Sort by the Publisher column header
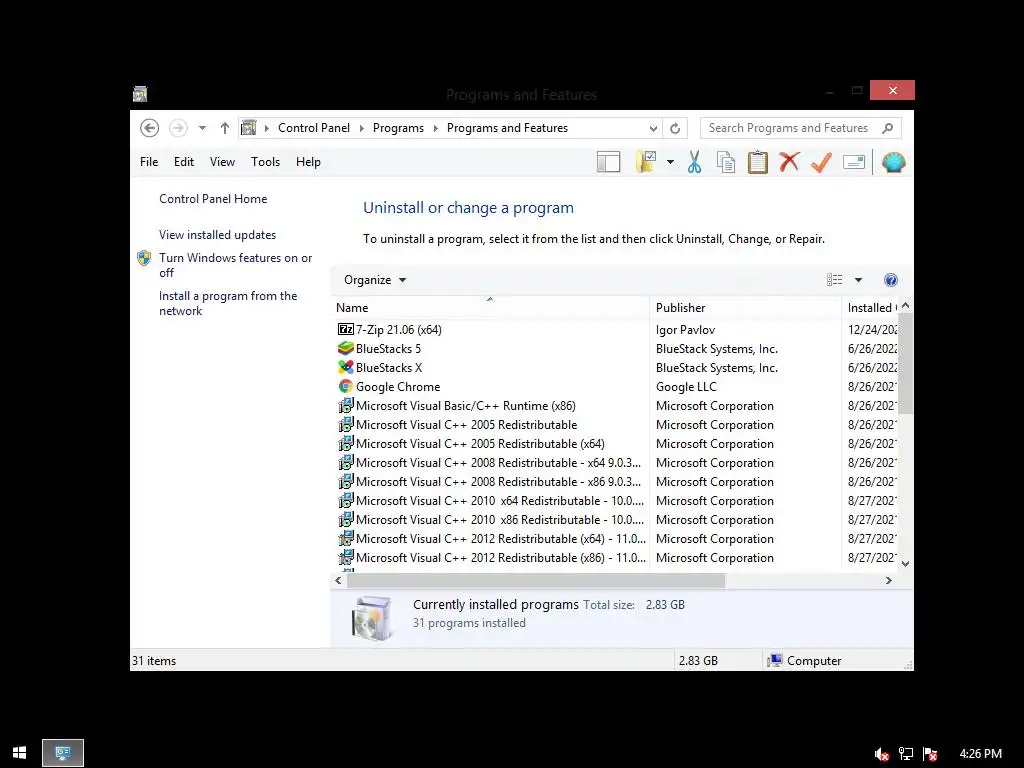 tap(745, 308)
